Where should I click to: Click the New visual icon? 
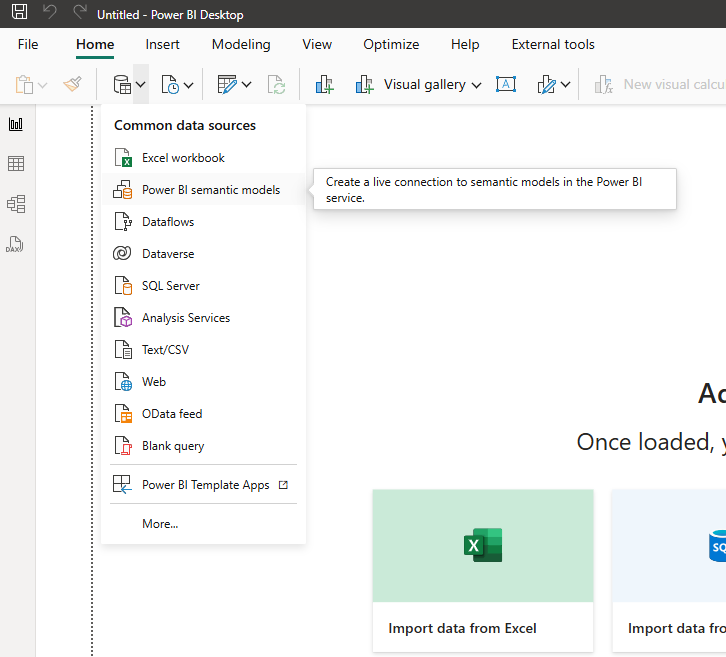coord(324,85)
